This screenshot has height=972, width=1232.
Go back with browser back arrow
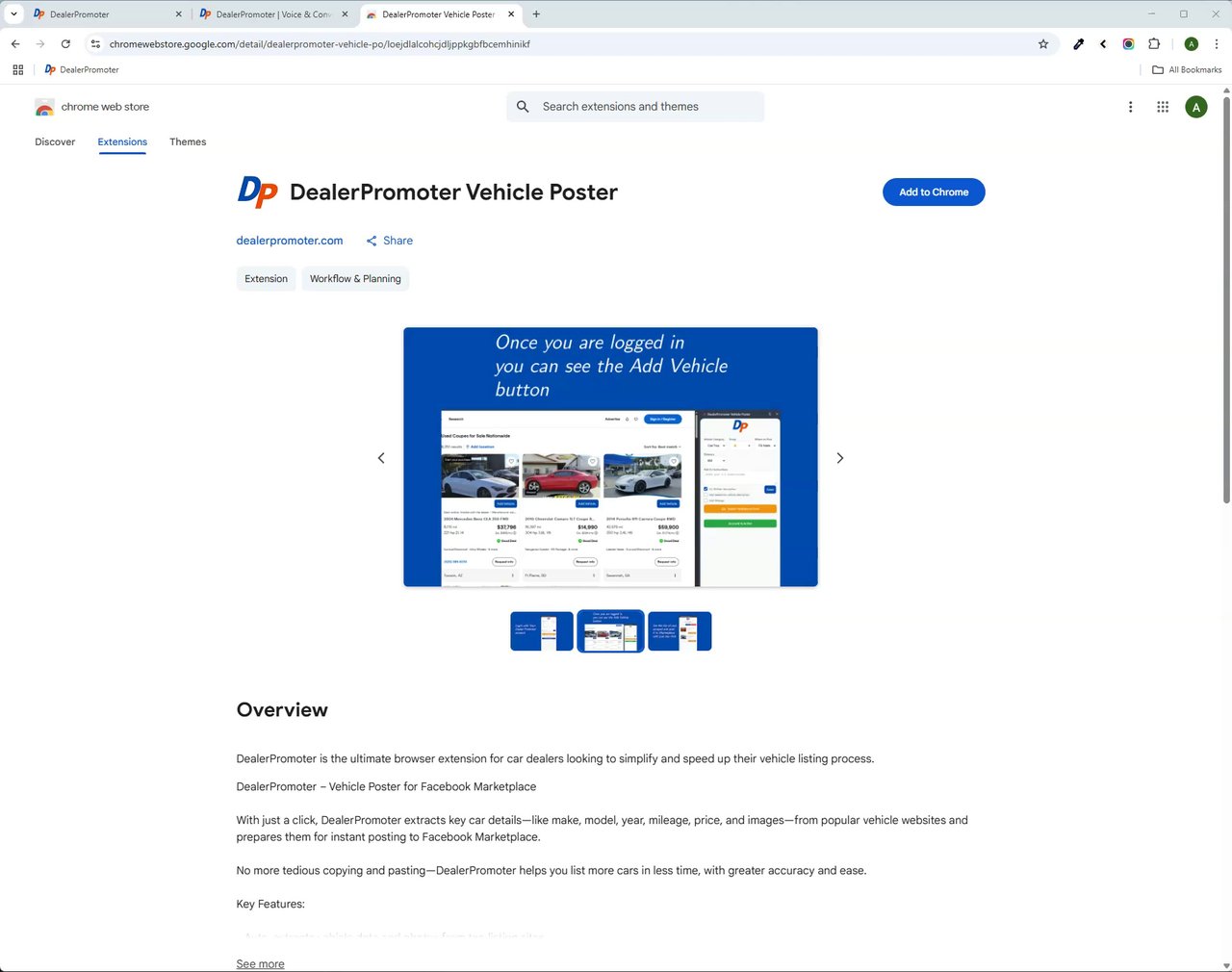coord(15,44)
